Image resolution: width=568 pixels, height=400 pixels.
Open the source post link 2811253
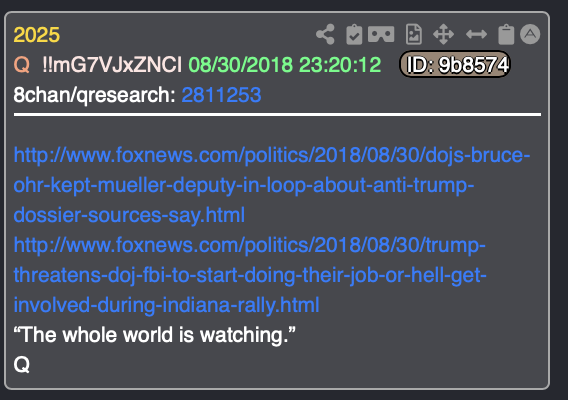click(221, 95)
